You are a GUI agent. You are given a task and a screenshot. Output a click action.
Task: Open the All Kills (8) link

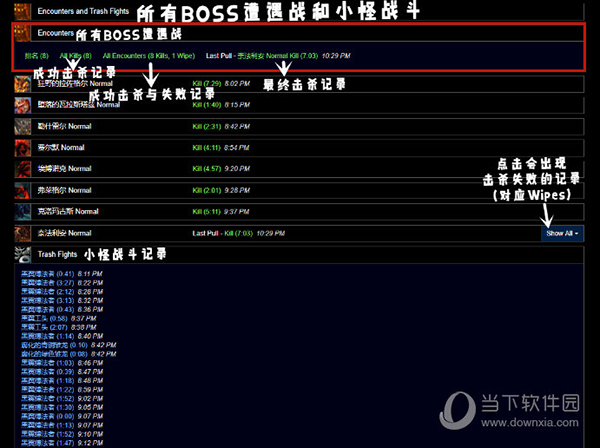point(75,56)
